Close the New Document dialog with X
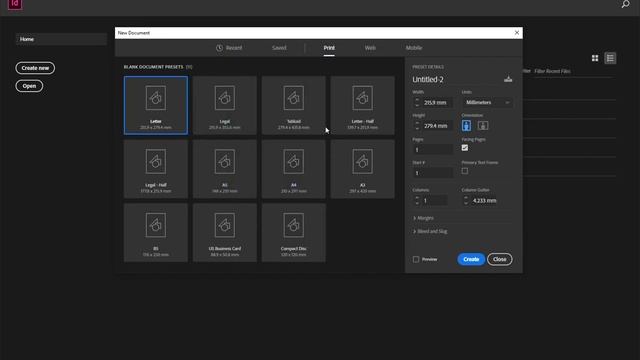 (517, 33)
